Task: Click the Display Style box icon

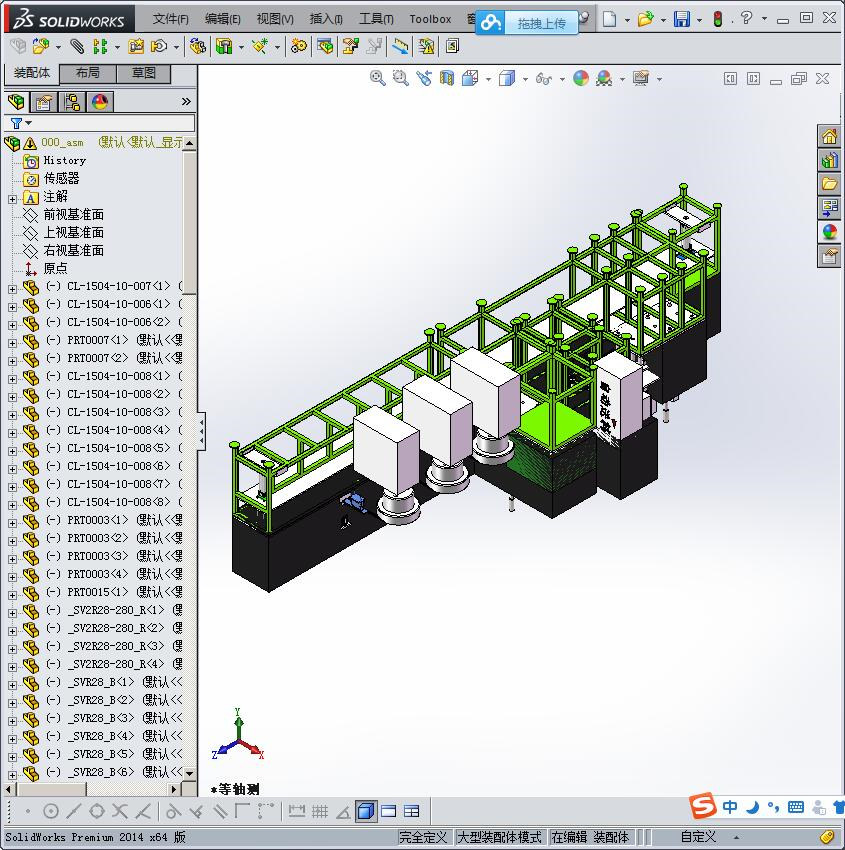Action: (507, 79)
